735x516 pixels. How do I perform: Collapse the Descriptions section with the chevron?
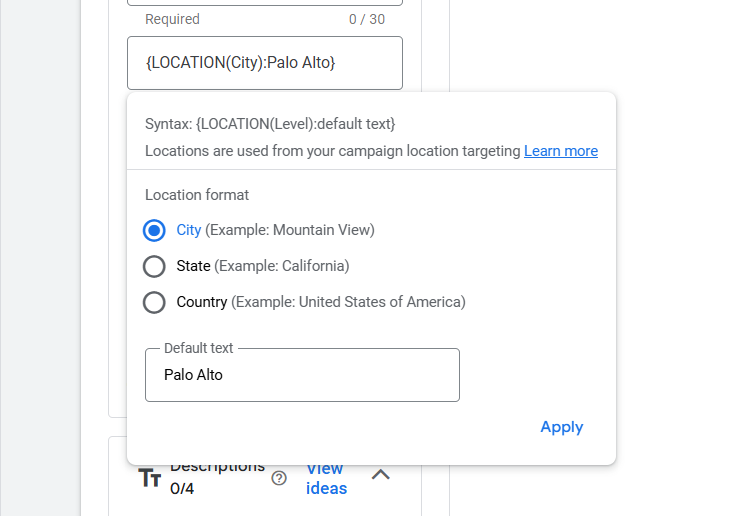click(380, 475)
